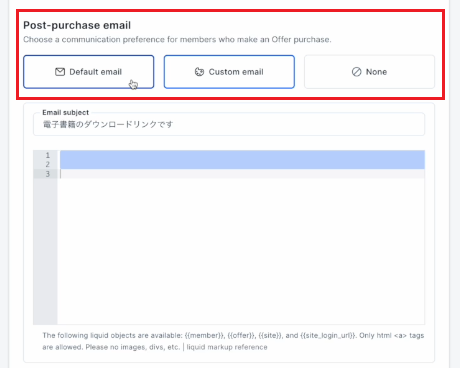This screenshot has width=460, height=368.
Task: Click the Post-purchase email heading
Action: coord(77,25)
